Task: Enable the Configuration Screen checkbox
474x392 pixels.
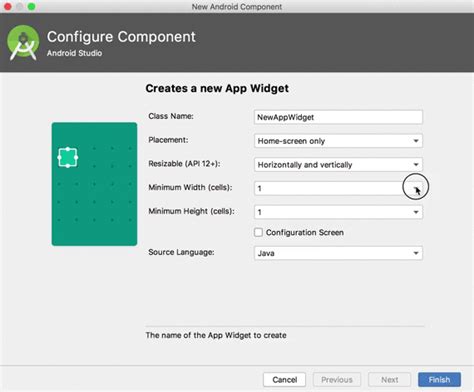Action: coord(258,232)
